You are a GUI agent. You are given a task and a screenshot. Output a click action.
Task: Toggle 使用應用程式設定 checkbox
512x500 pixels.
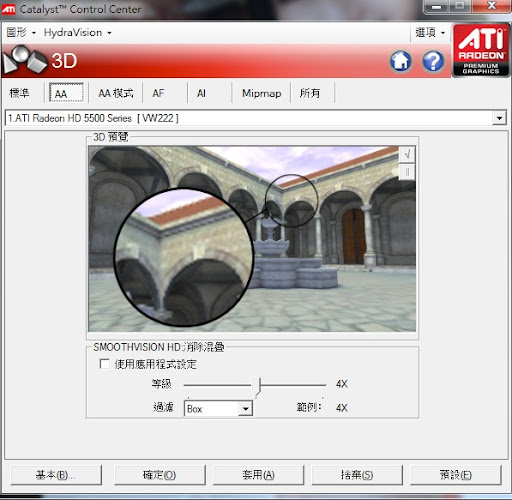click(x=104, y=364)
